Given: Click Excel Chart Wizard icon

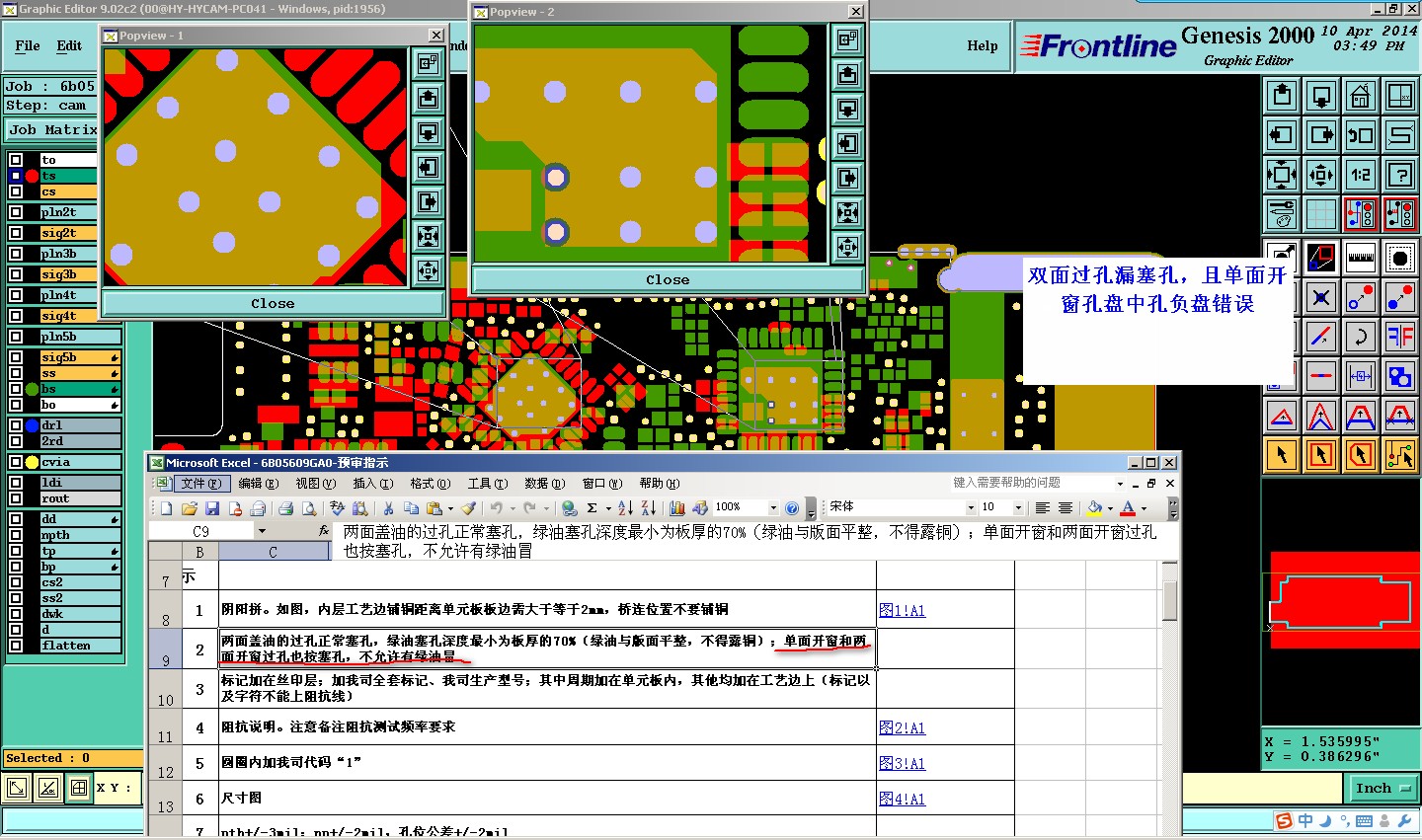Looking at the screenshot, I should [677, 508].
